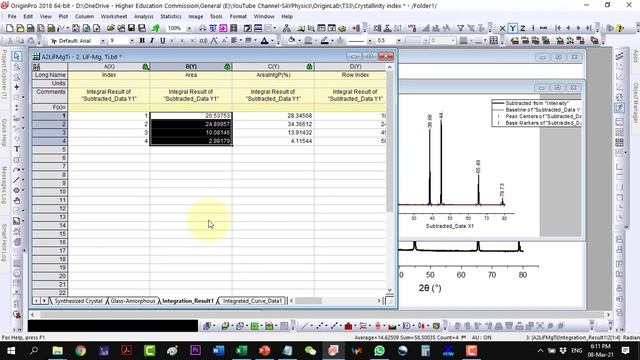Toggle Underline text formatting
640x360 pixels.
162,40
